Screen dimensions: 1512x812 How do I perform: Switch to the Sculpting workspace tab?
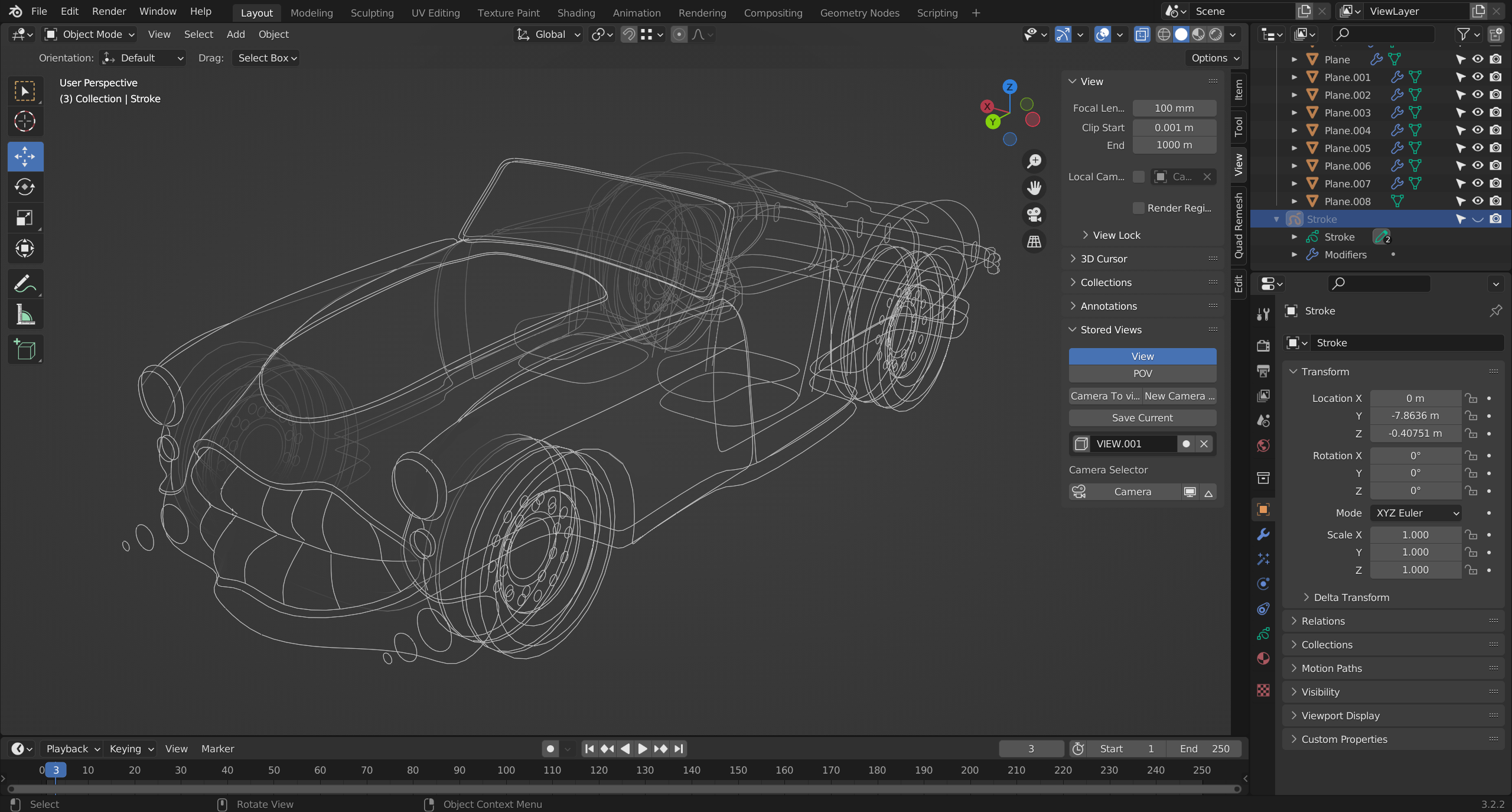click(x=372, y=12)
